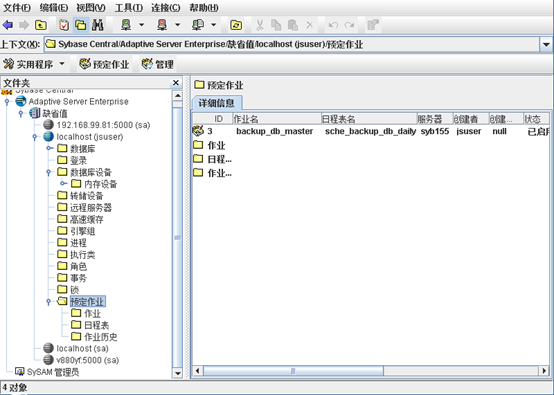Image resolution: width=554 pixels, height=395 pixels.
Task: Select the 详细信息 tab
Action: (217, 103)
